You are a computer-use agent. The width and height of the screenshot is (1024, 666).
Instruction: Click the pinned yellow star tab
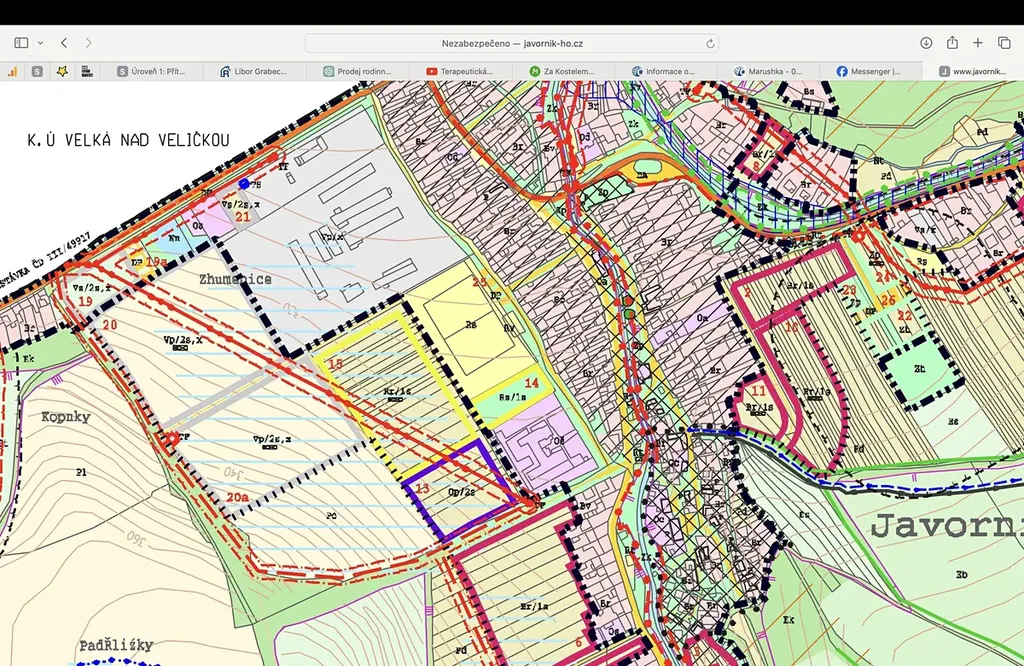62,71
